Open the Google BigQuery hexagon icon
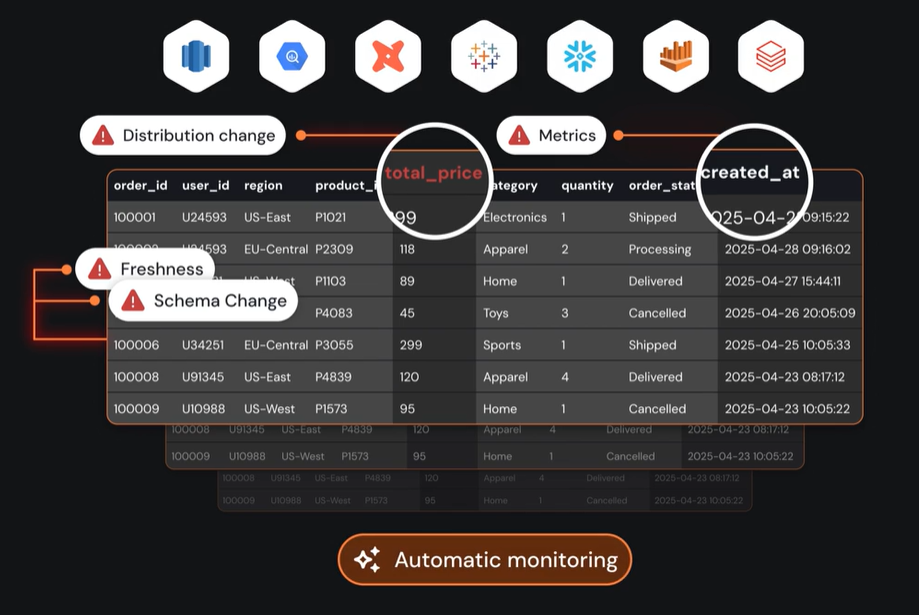Image resolution: width=919 pixels, height=615 pixels. (292, 56)
